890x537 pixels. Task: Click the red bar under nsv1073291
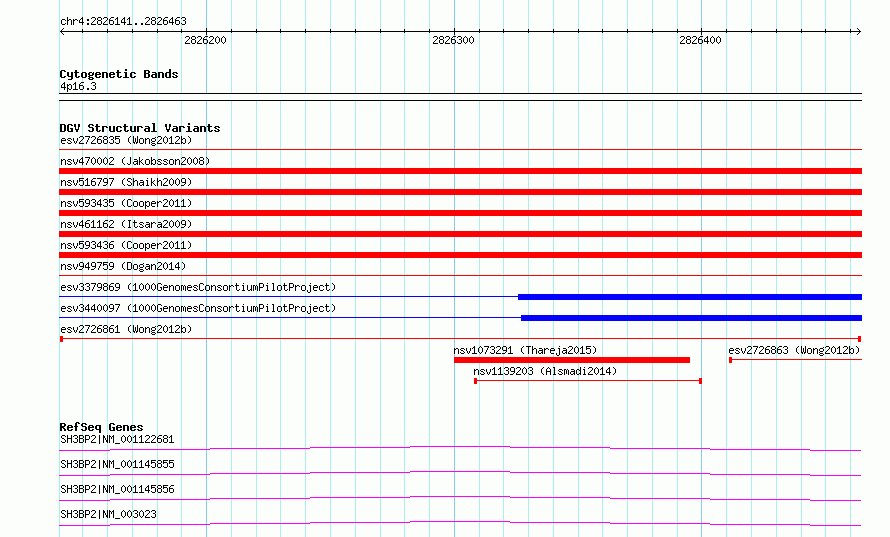tap(572, 360)
